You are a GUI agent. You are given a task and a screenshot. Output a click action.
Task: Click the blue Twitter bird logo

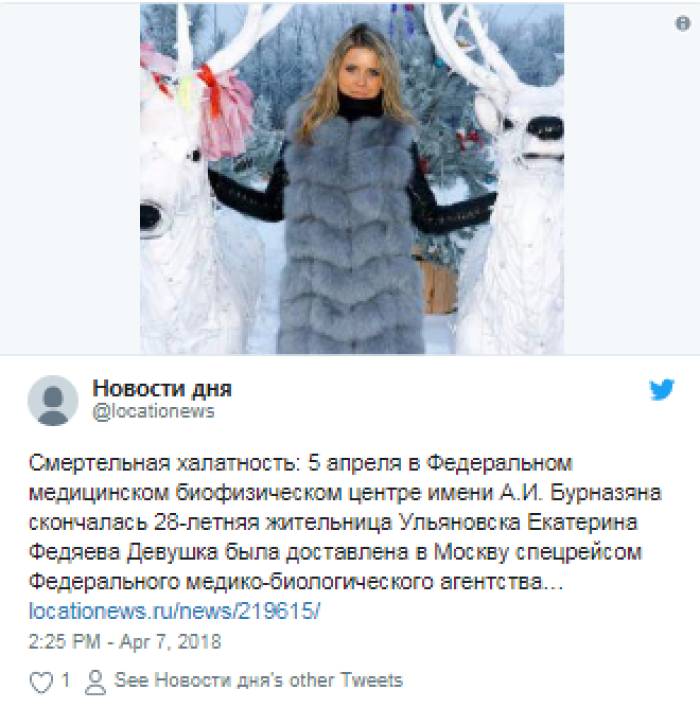coord(662,389)
